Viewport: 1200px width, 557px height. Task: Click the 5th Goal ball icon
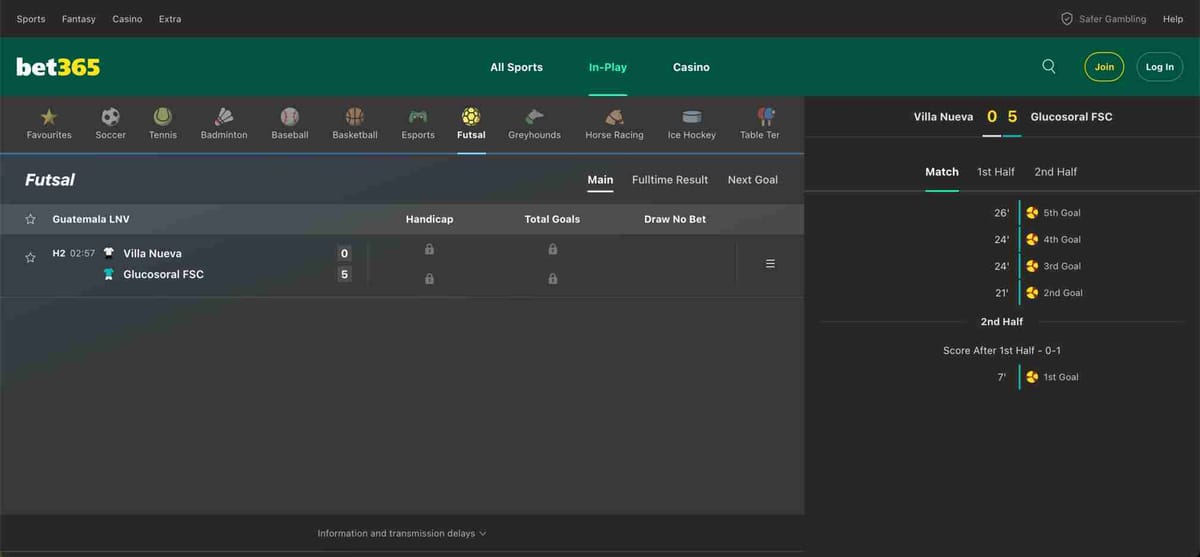[1032, 213]
